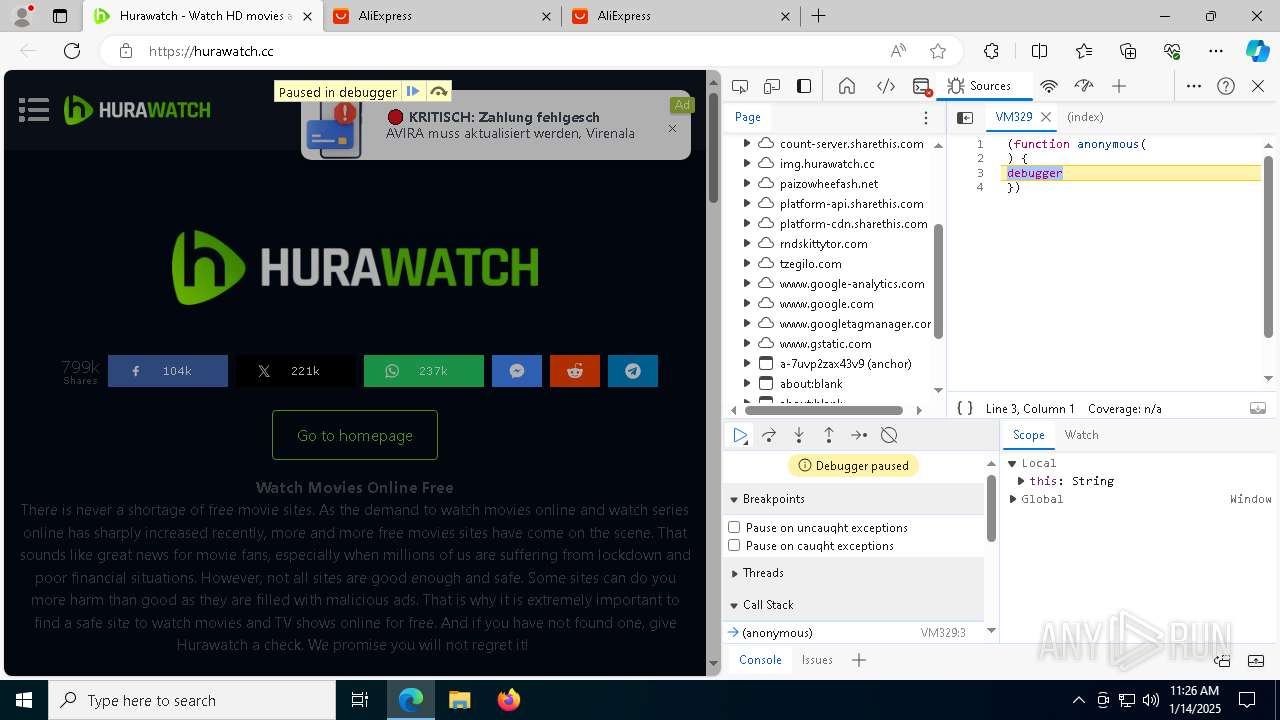This screenshot has height=720, width=1280.
Task: Switch to second AliExpress browser tab
Action: coord(683,16)
